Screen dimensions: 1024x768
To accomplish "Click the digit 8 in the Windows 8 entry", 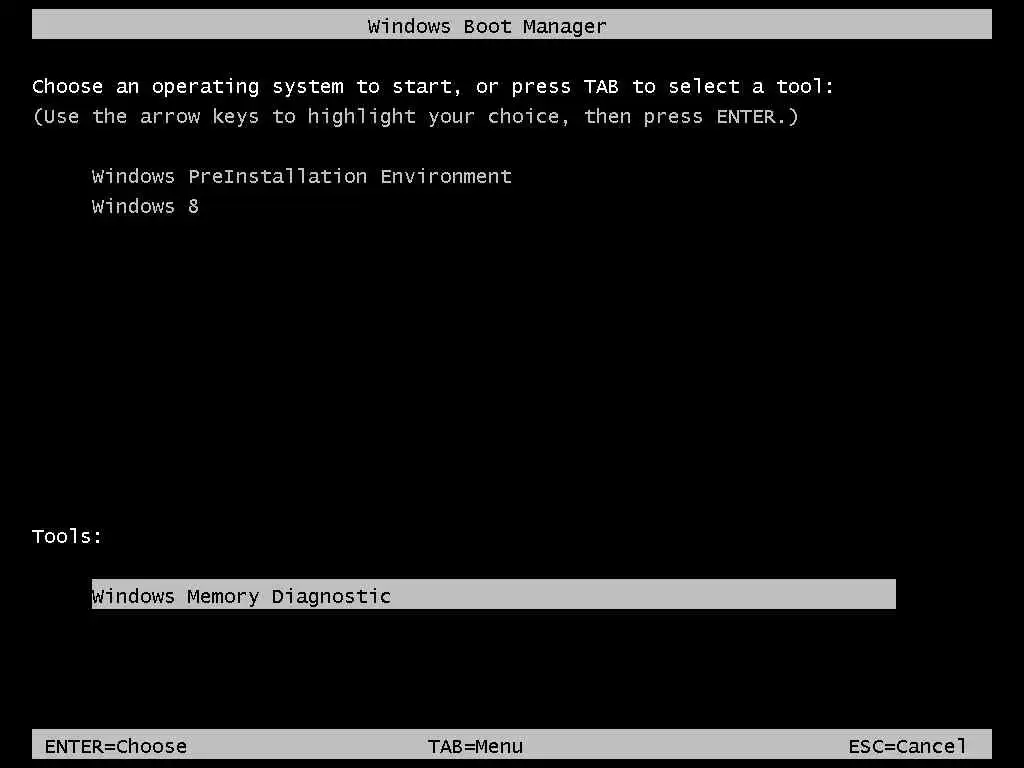I will click(193, 206).
